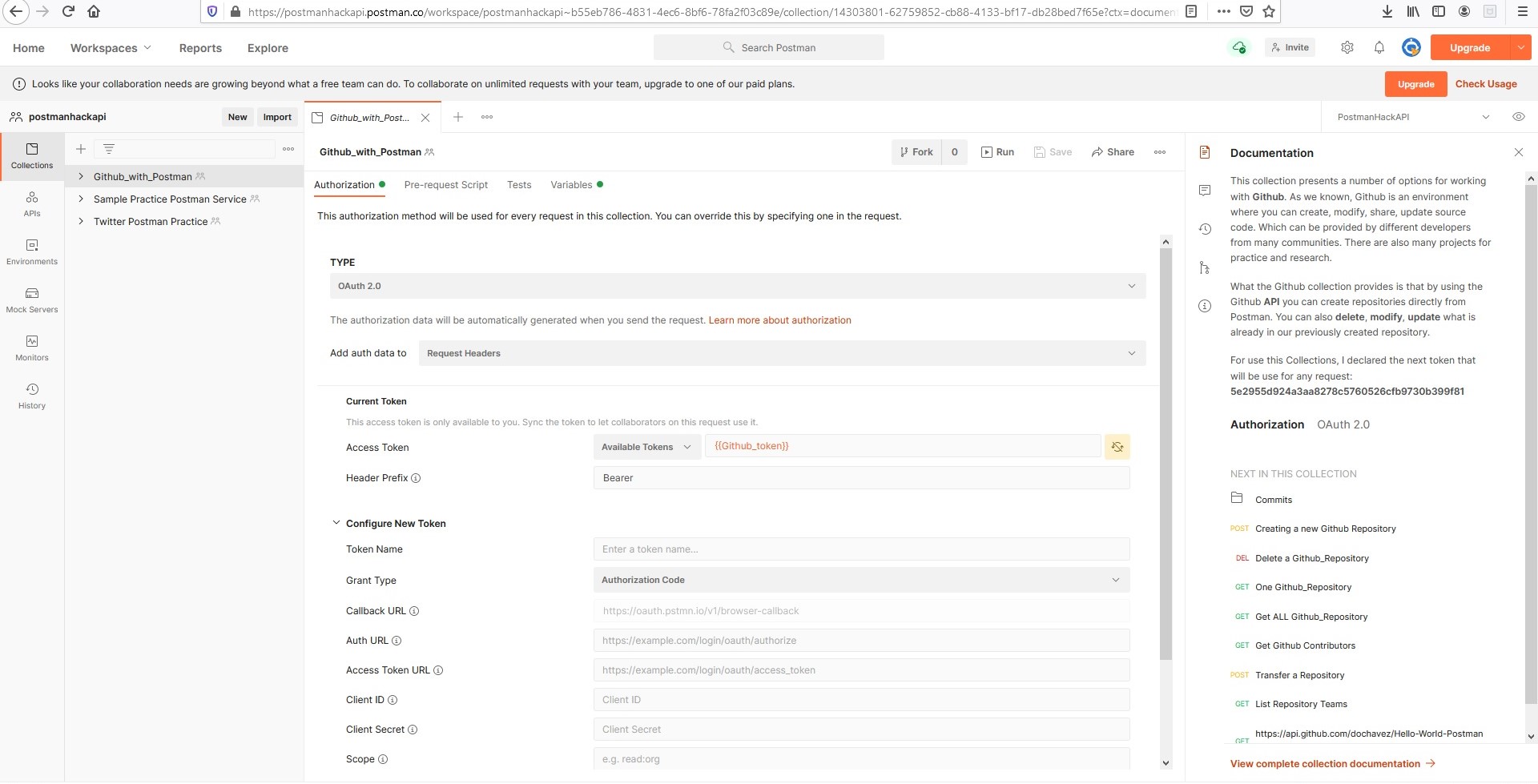Open the Forks and pull requests sidebar icon
The width and height of the screenshot is (1538, 784).
click(1205, 267)
